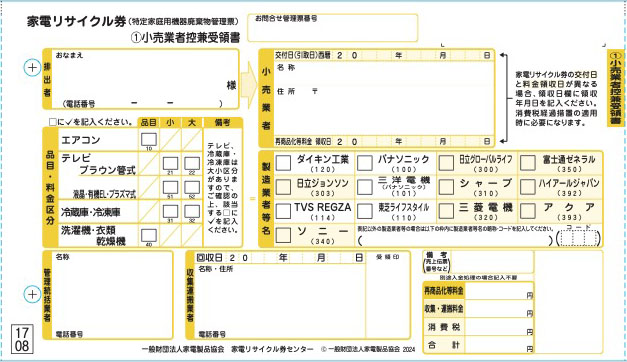Click the 管理統括業者 電話番号 field
Screen dimensions: 627x362
[113, 334]
